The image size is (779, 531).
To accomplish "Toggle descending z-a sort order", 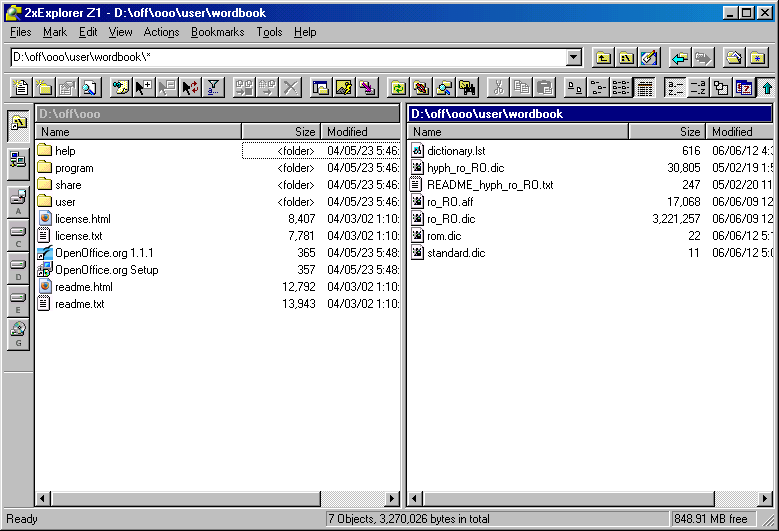I will pyautogui.click(x=698, y=88).
